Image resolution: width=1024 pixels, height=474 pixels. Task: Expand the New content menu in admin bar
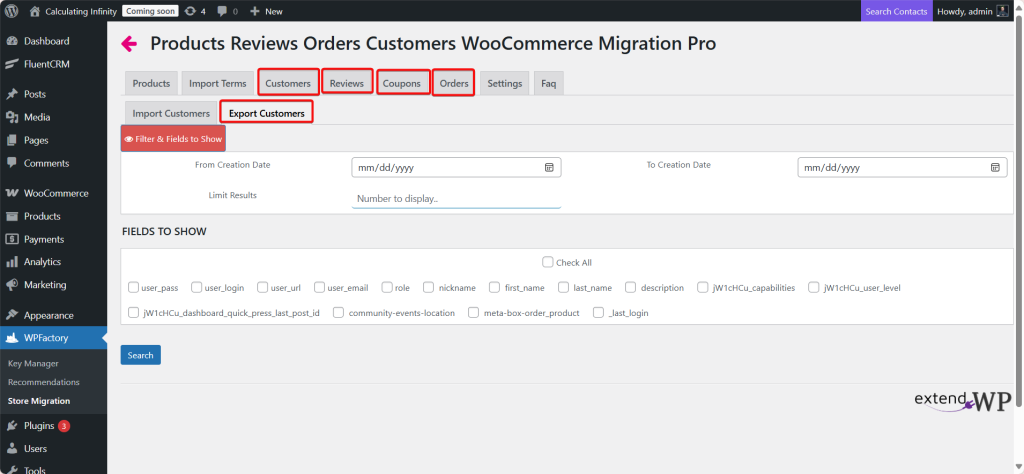click(x=266, y=11)
